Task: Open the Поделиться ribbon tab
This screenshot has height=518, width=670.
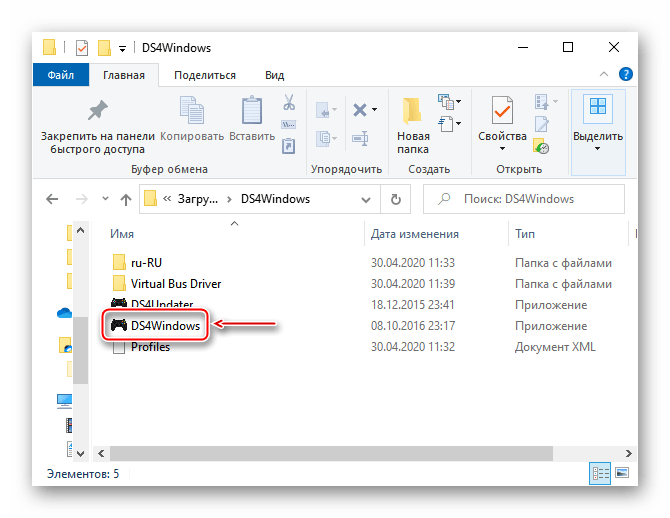Action: click(205, 75)
